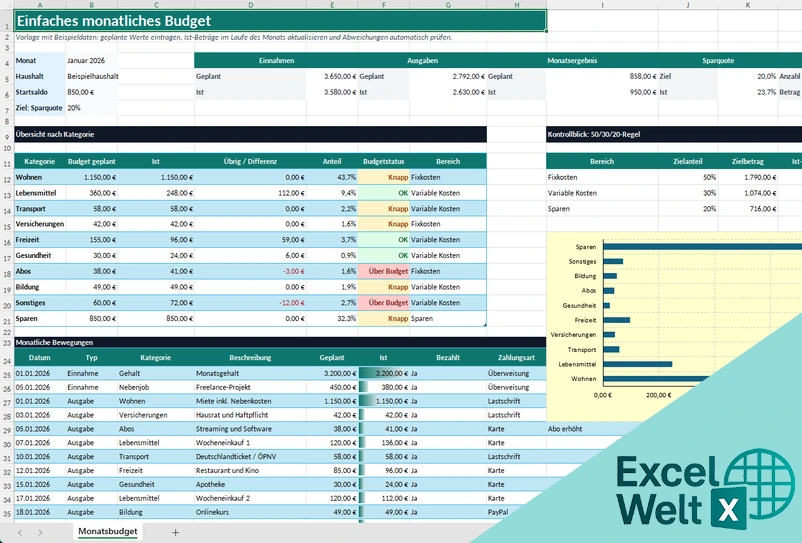Select Lebensmittel difference 112,00 €
This screenshot has width=802, height=543.
point(251,193)
